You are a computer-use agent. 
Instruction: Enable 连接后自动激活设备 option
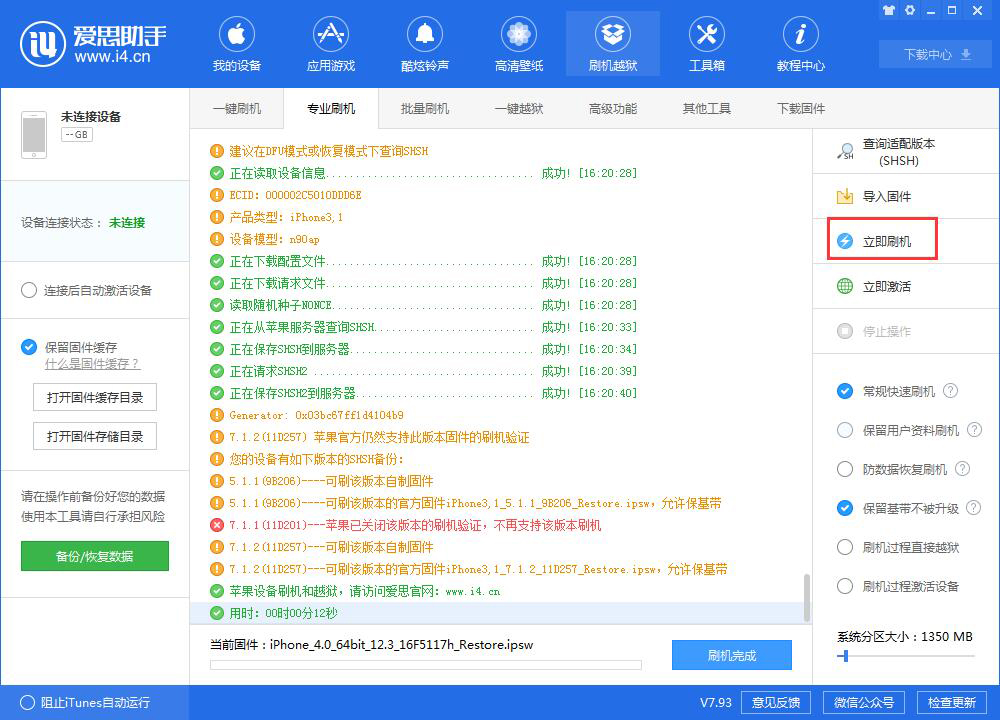coord(29,290)
